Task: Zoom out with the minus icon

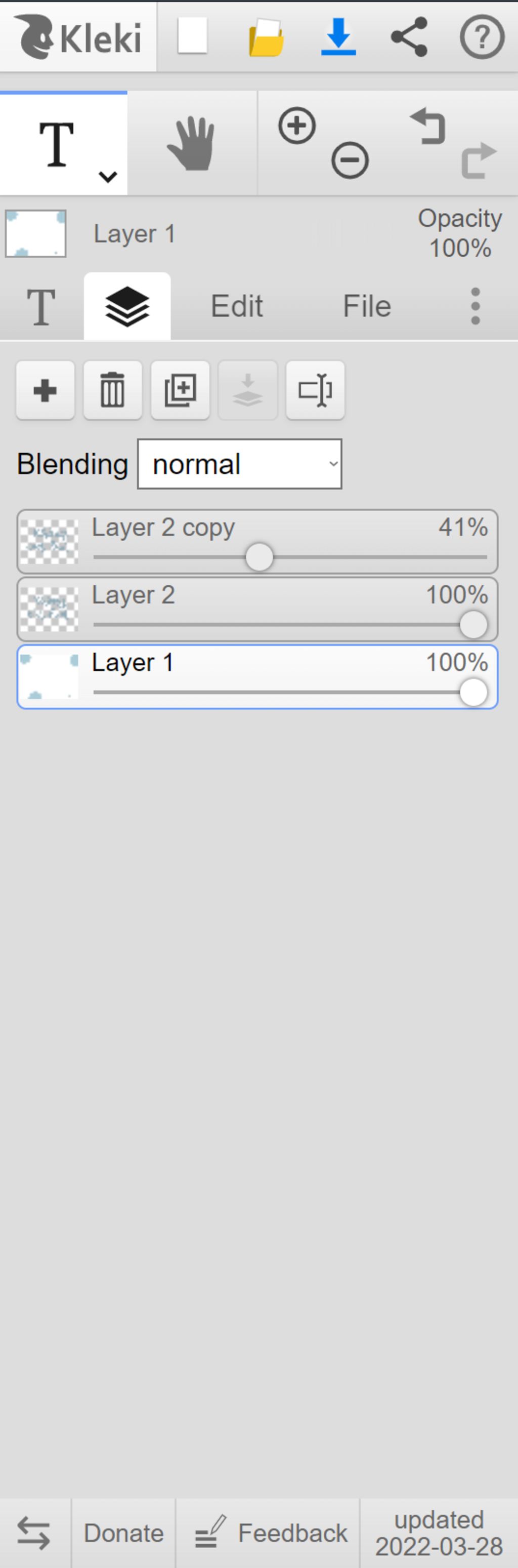Action: pos(350,160)
